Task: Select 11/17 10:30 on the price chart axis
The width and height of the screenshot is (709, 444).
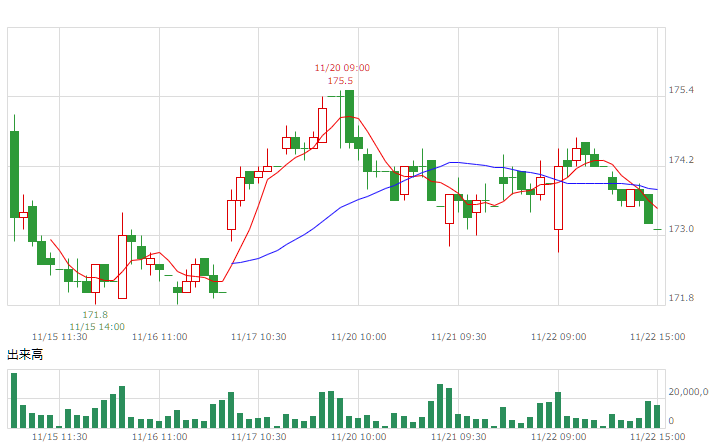Action: point(259,337)
